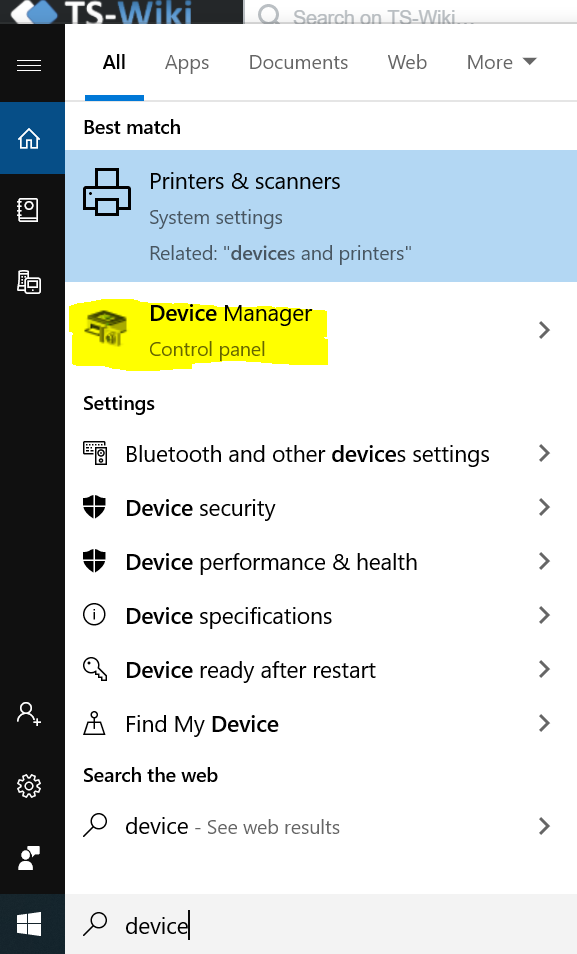This screenshot has width=577, height=954.
Task: Open the add account icon
Action: pyautogui.click(x=29, y=713)
